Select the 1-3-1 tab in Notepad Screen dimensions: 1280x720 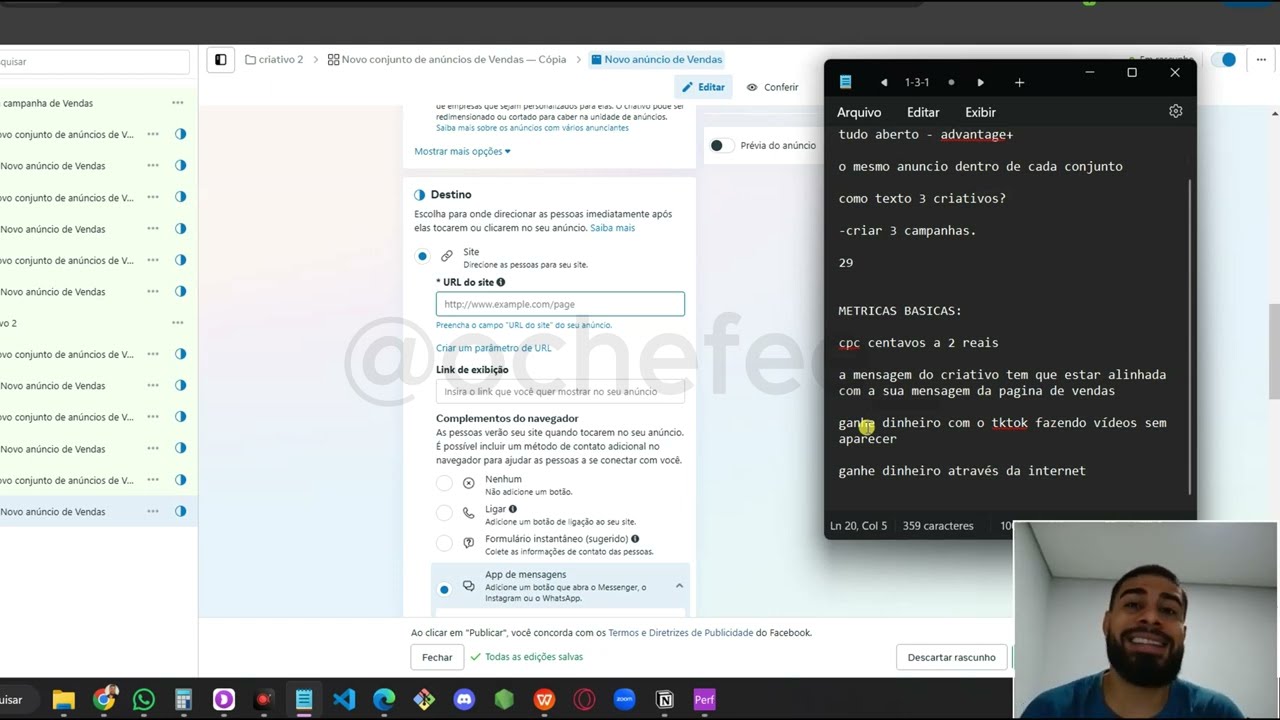917,82
